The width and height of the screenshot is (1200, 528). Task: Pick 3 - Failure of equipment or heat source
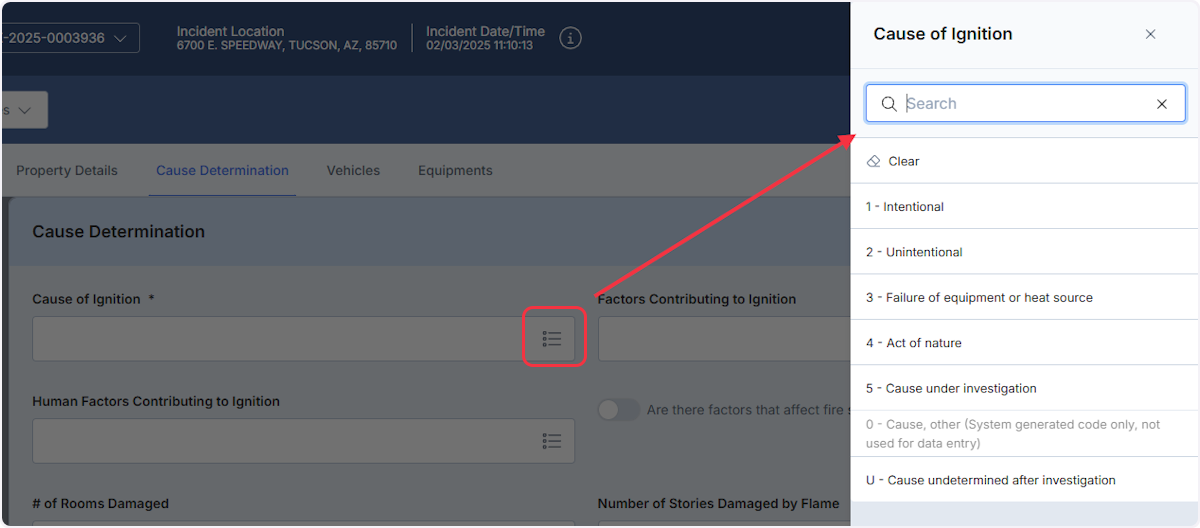point(1025,298)
